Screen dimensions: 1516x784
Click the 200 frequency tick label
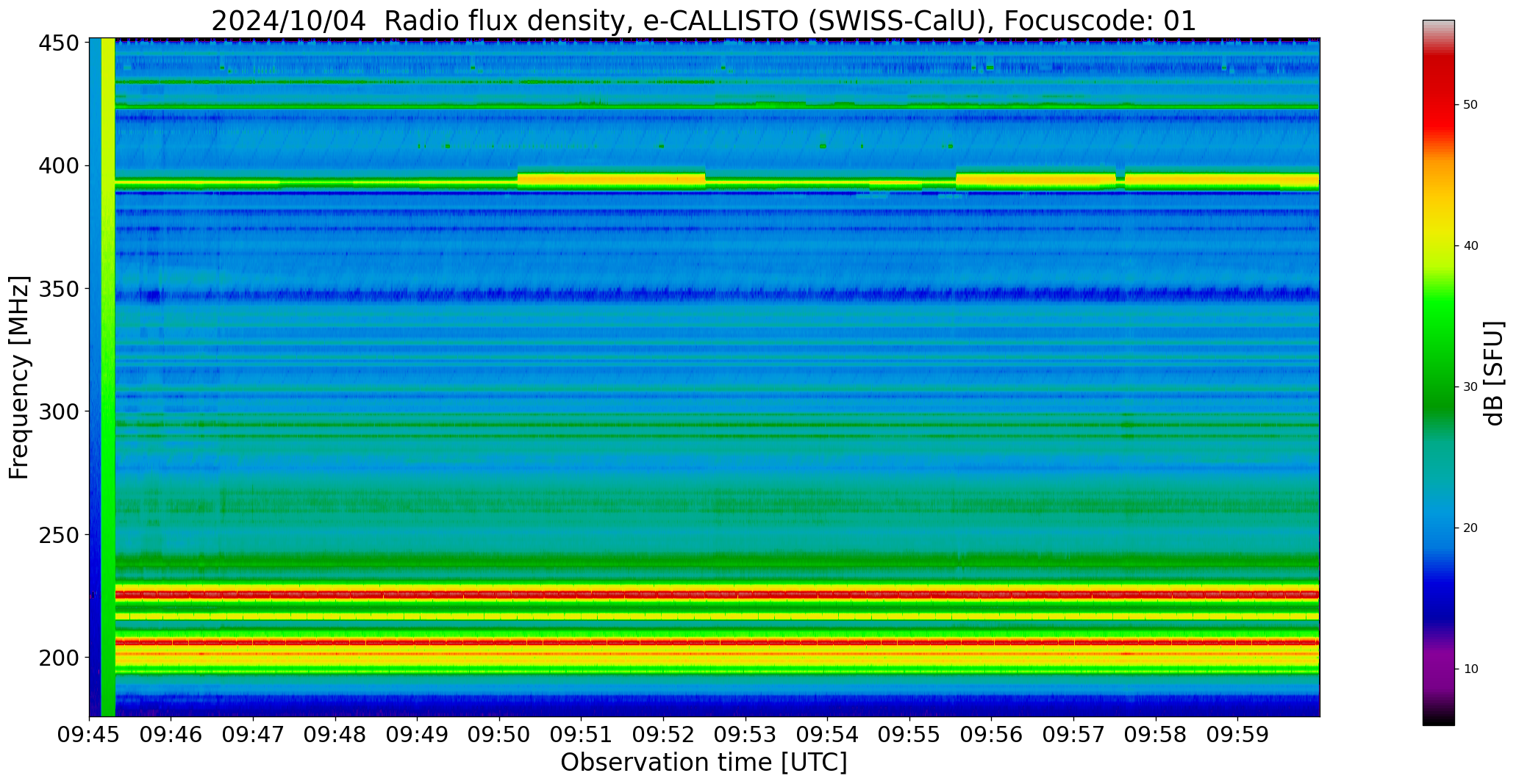[59, 657]
